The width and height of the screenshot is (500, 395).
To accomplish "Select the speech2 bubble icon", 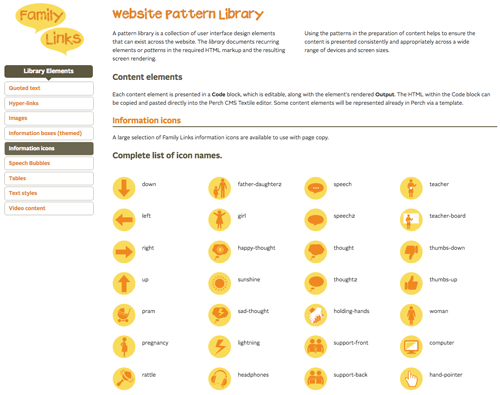I will (x=316, y=220).
